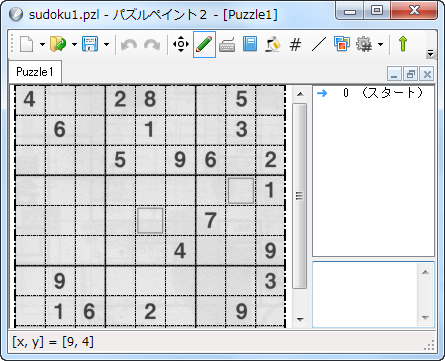Image resolution: width=445 pixels, height=361 pixels.
Task: Click inside the lower-right text box
Action: point(365,295)
